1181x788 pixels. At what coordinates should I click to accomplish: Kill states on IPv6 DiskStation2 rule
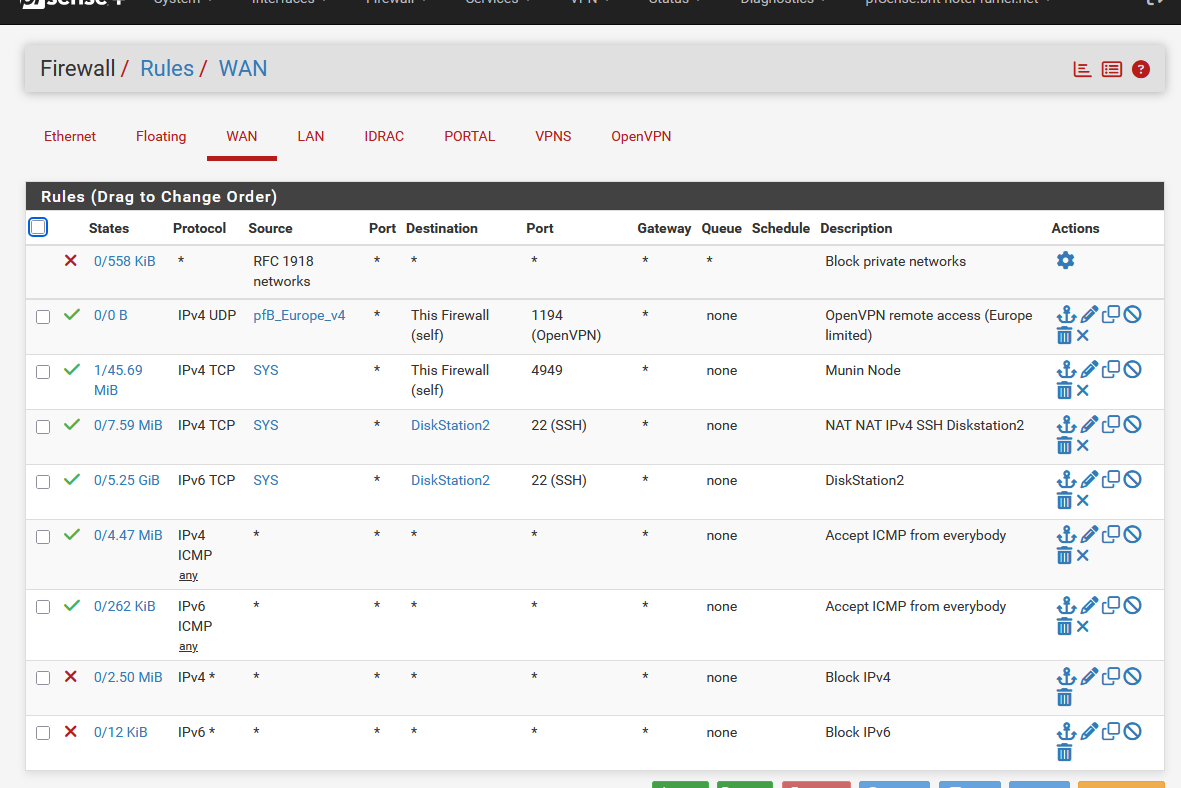(x=1082, y=501)
